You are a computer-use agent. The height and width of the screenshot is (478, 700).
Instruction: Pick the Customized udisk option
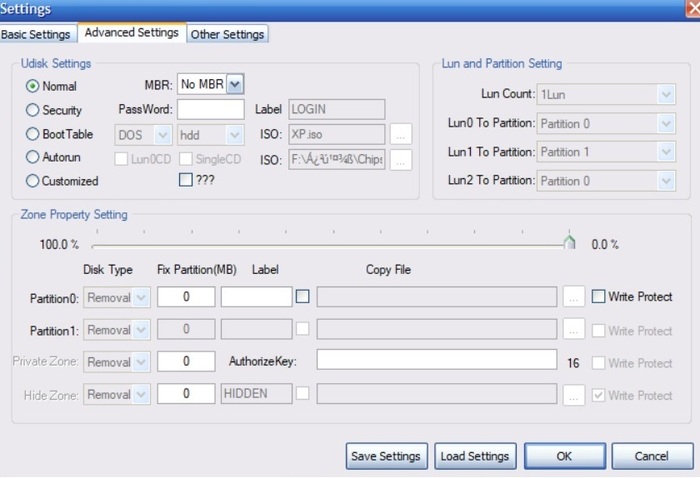33,181
